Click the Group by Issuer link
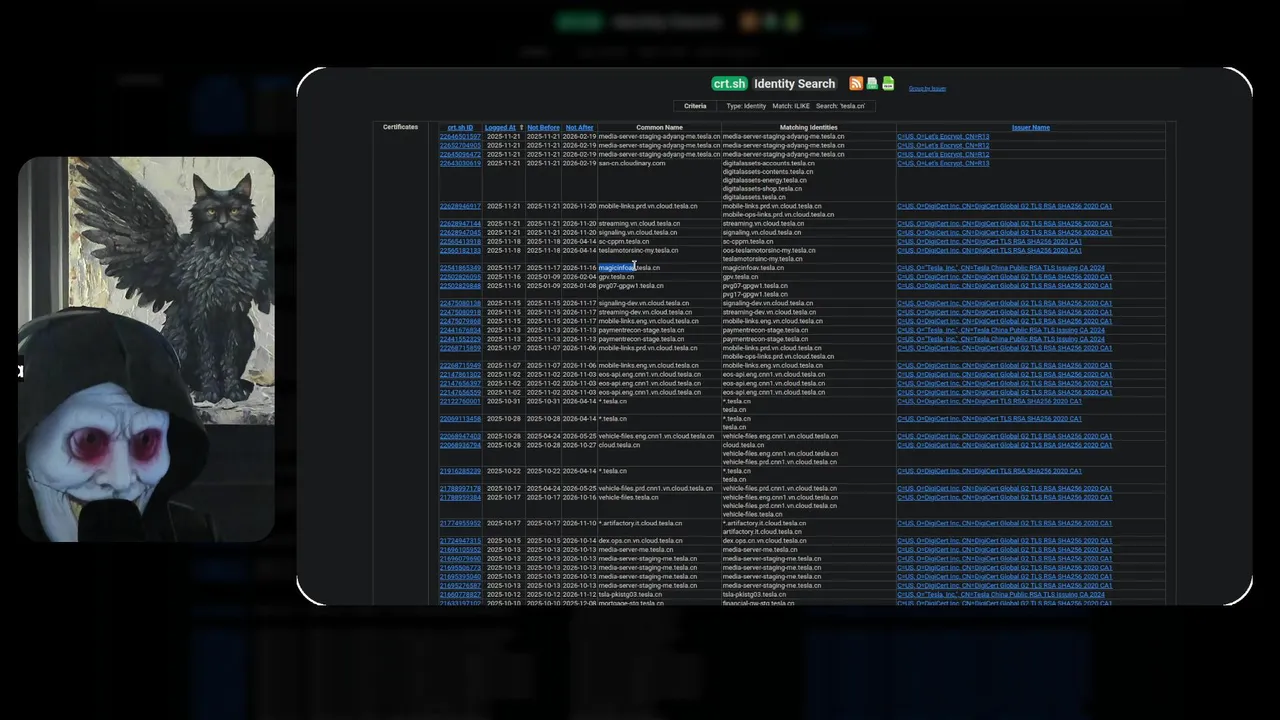1280x720 pixels. click(x=927, y=88)
